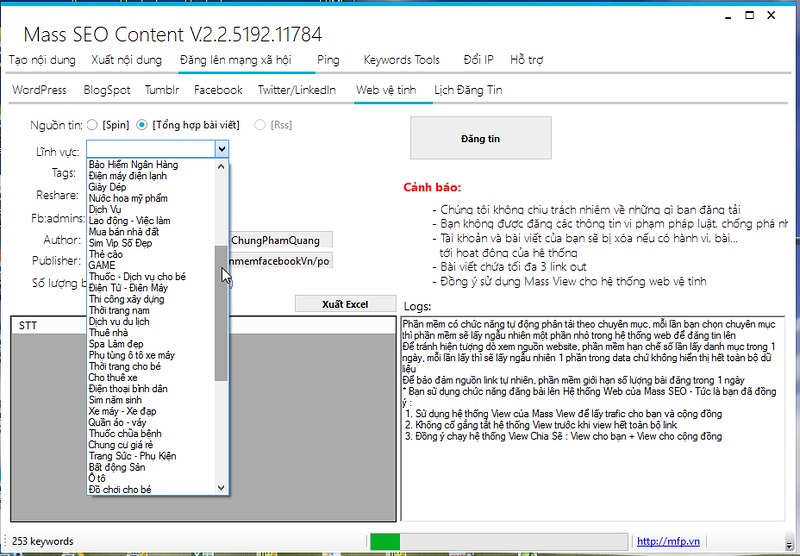Pick Thuốc - Dịch vụ cho bé
Screen dimensions: 800x556
[x=137, y=277]
